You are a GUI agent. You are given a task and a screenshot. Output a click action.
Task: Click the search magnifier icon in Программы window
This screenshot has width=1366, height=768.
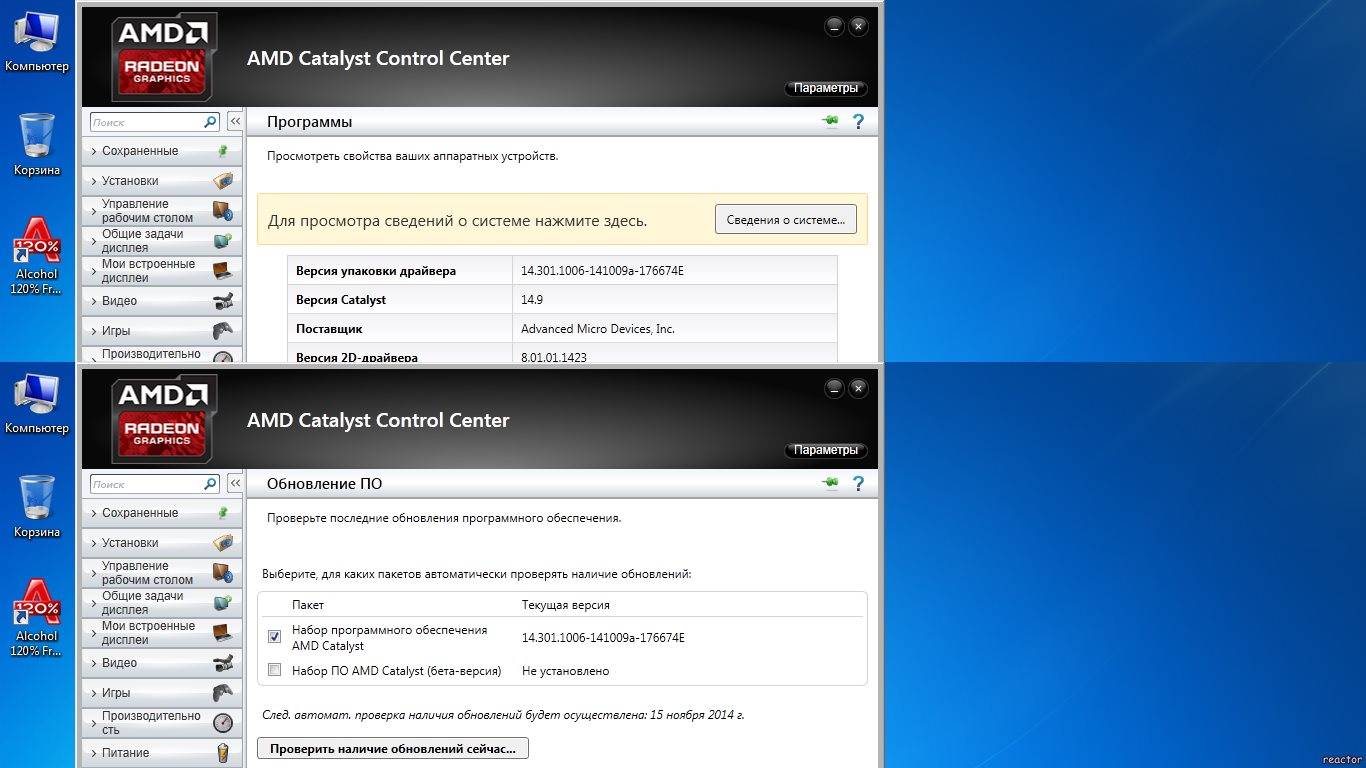point(210,122)
